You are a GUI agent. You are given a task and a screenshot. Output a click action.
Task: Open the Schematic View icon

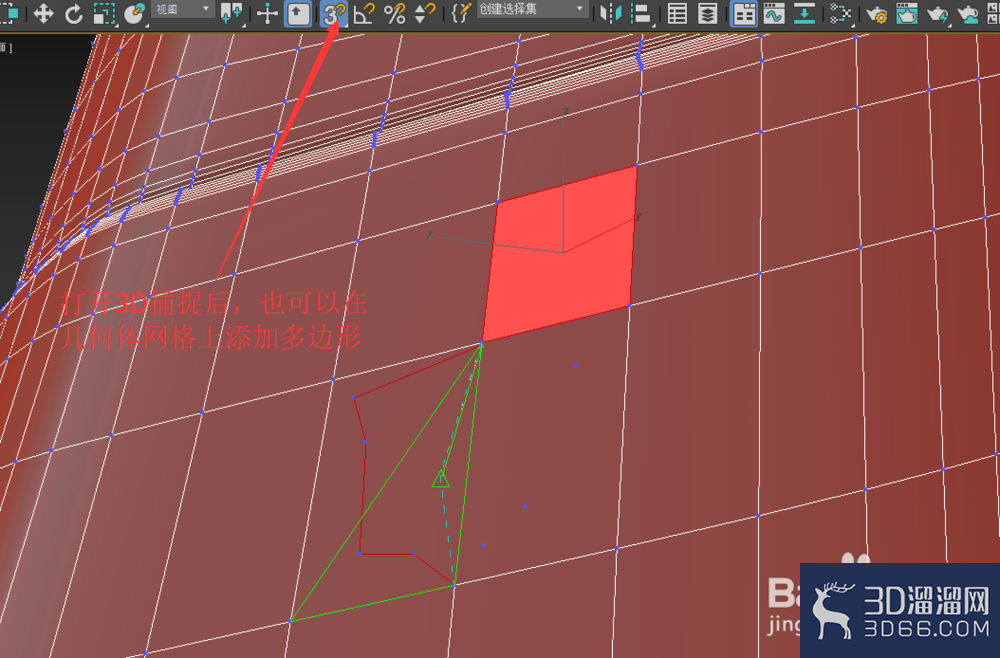tap(804, 13)
